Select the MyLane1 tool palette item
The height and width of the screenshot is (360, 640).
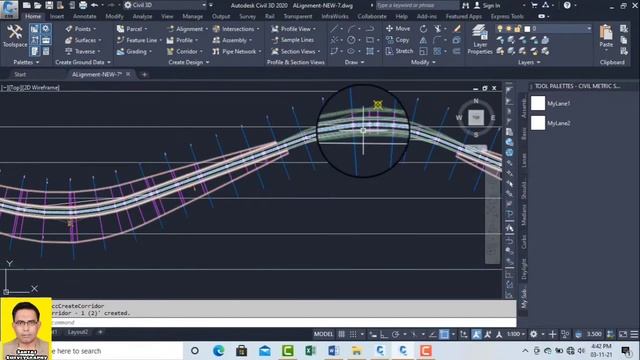pyautogui.click(x=550, y=103)
